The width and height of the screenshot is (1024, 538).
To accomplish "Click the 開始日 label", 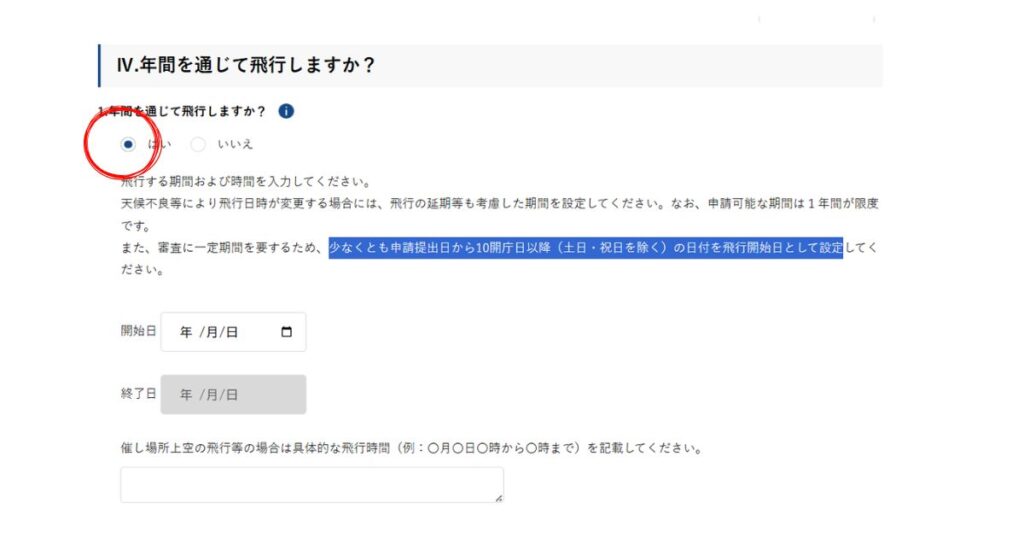I will tap(138, 331).
